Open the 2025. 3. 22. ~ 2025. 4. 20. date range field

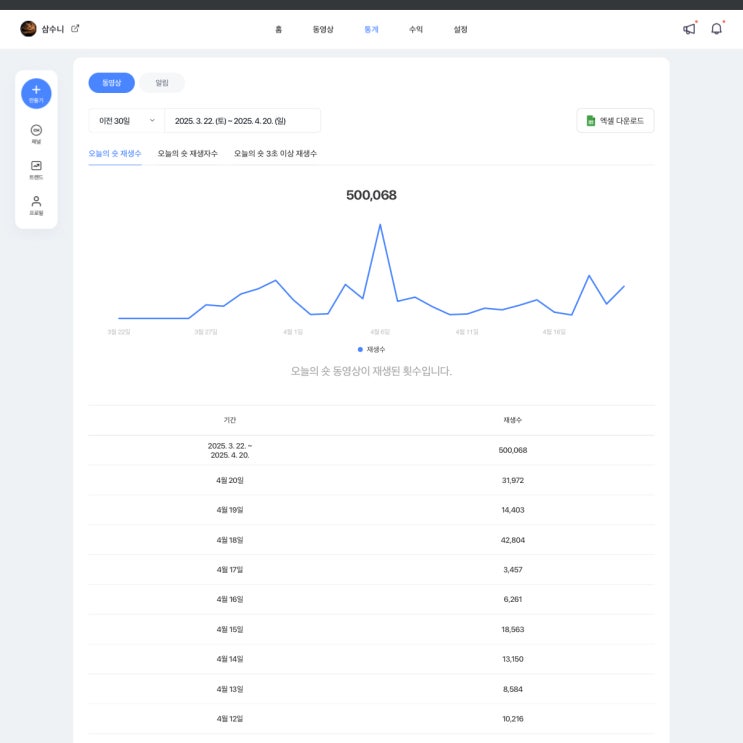coord(243,121)
